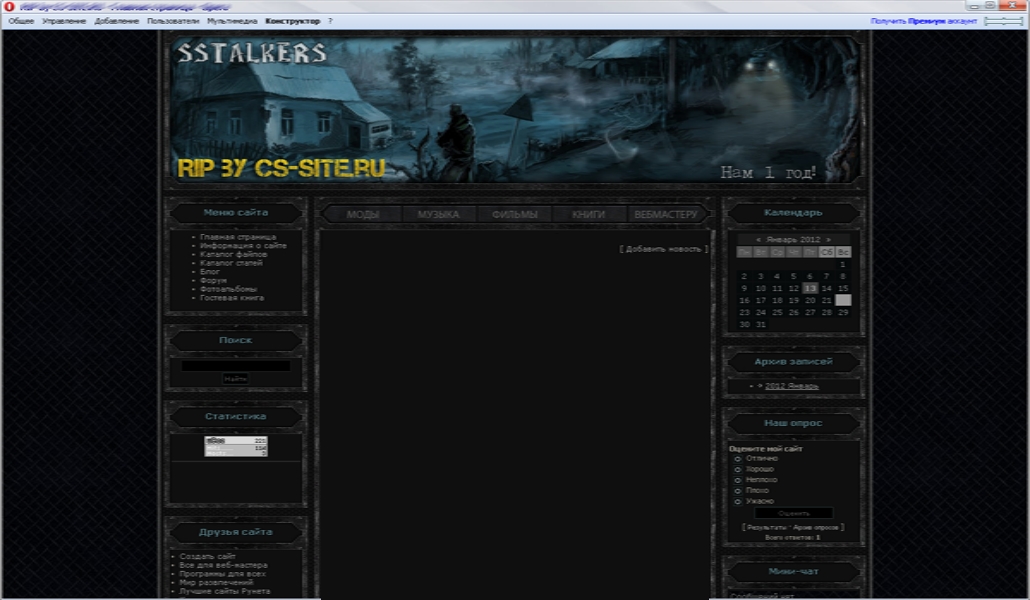Go to Главная страница in site menu
Image resolution: width=1030 pixels, height=600 pixels.
[x=238, y=237]
